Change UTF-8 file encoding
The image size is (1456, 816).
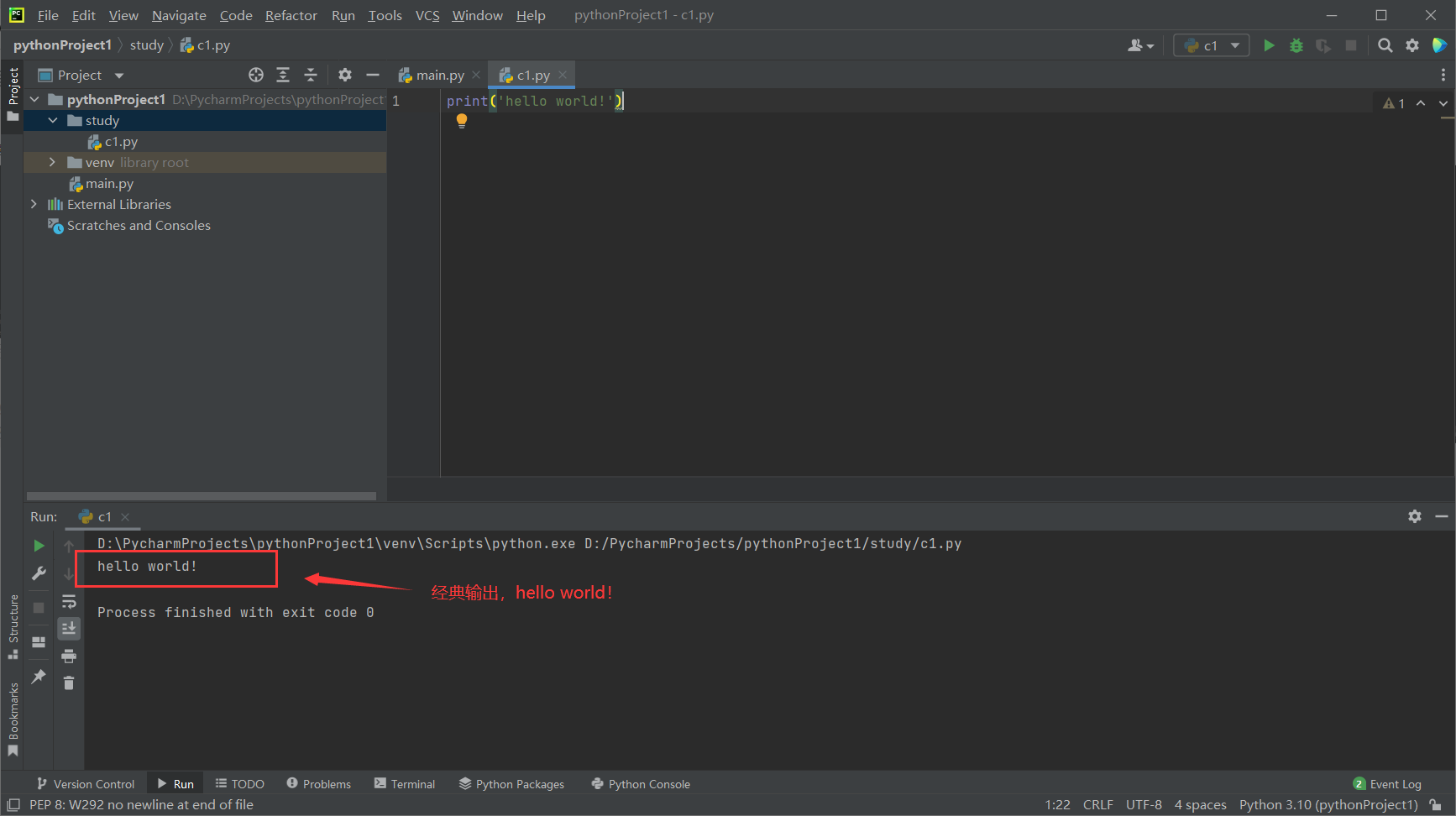1144,804
